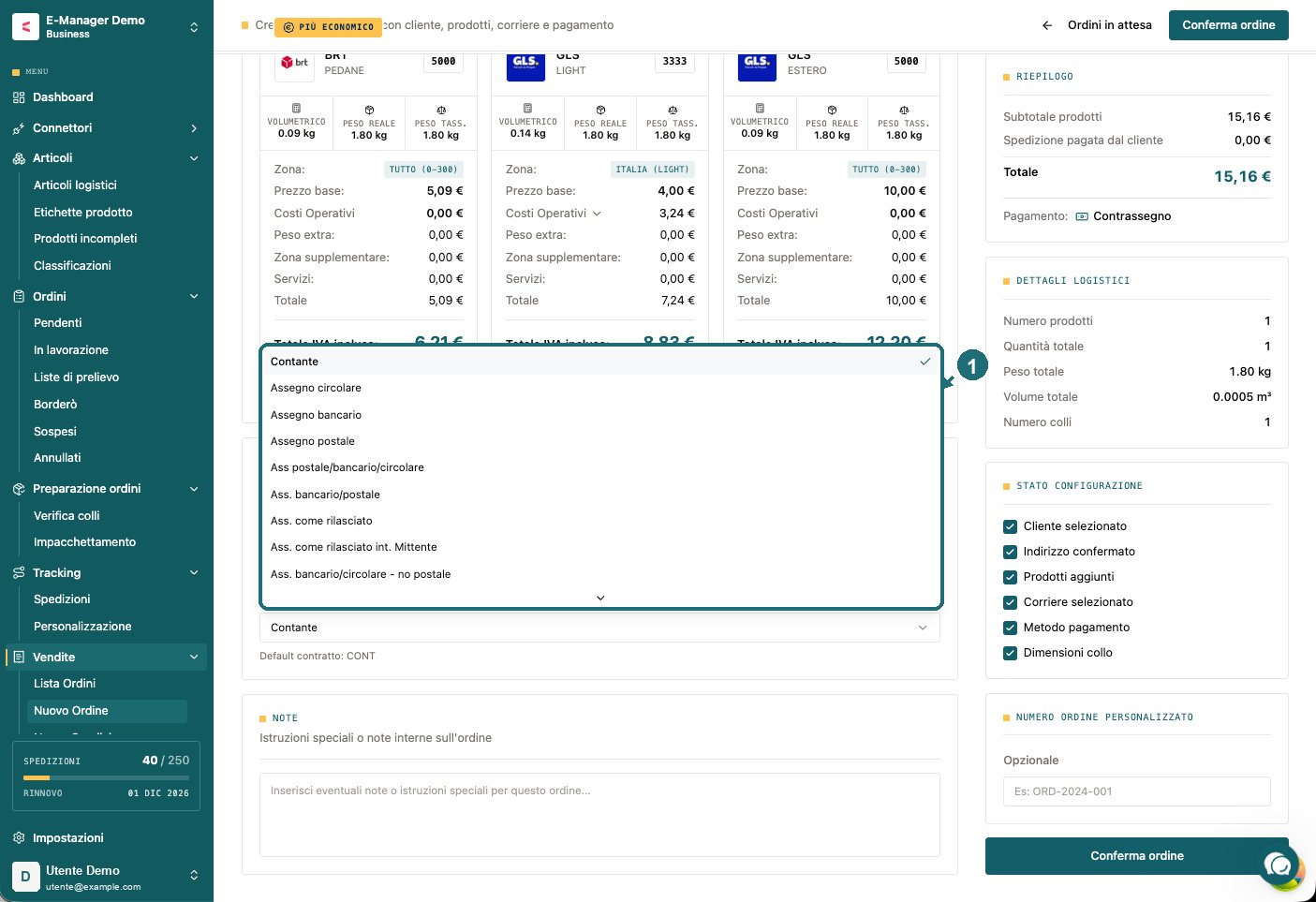Open the Impostazioni gear icon
The height and width of the screenshot is (902, 1316).
click(x=19, y=838)
